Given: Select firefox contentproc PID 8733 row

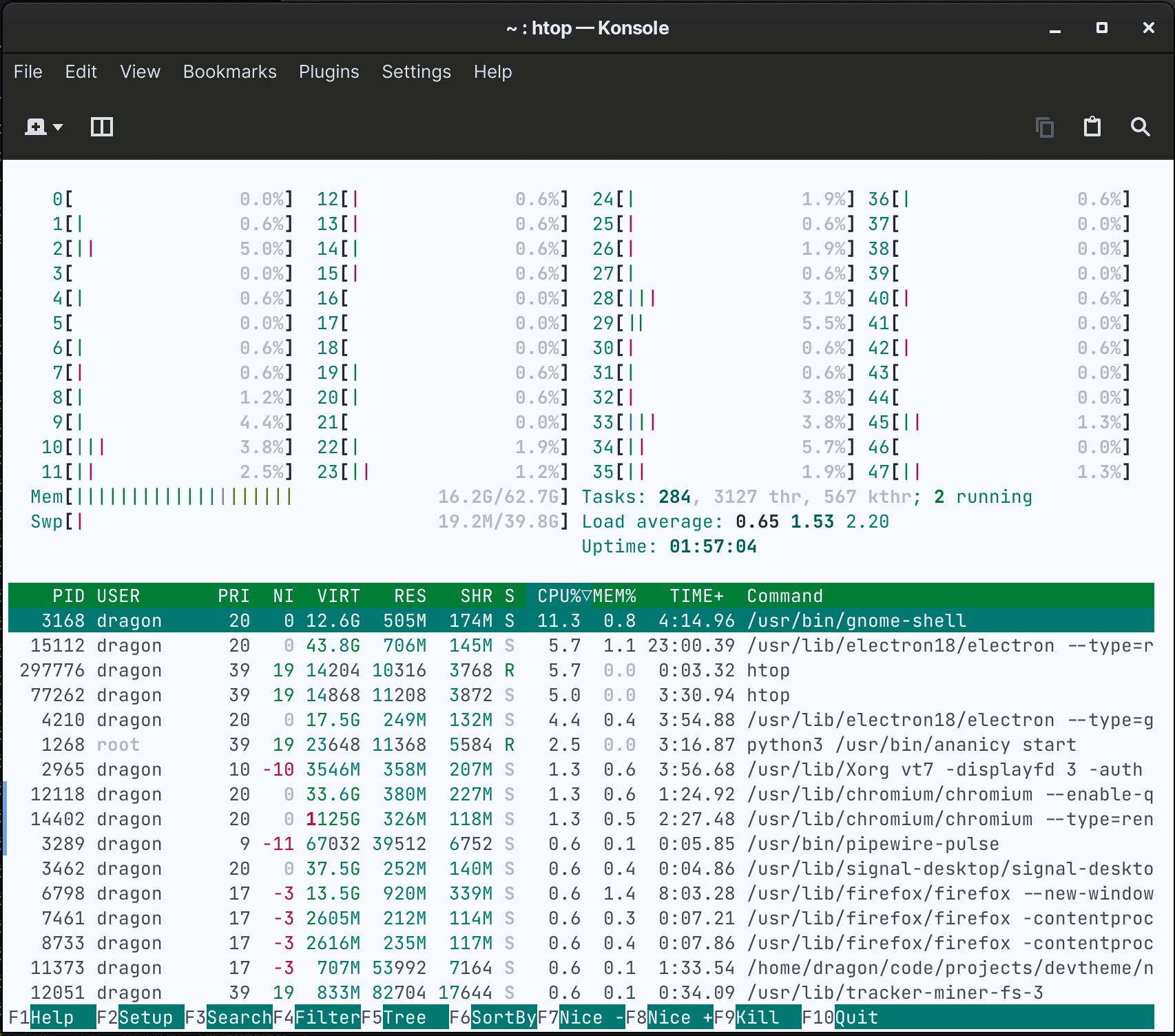Looking at the screenshot, I should point(581,943).
